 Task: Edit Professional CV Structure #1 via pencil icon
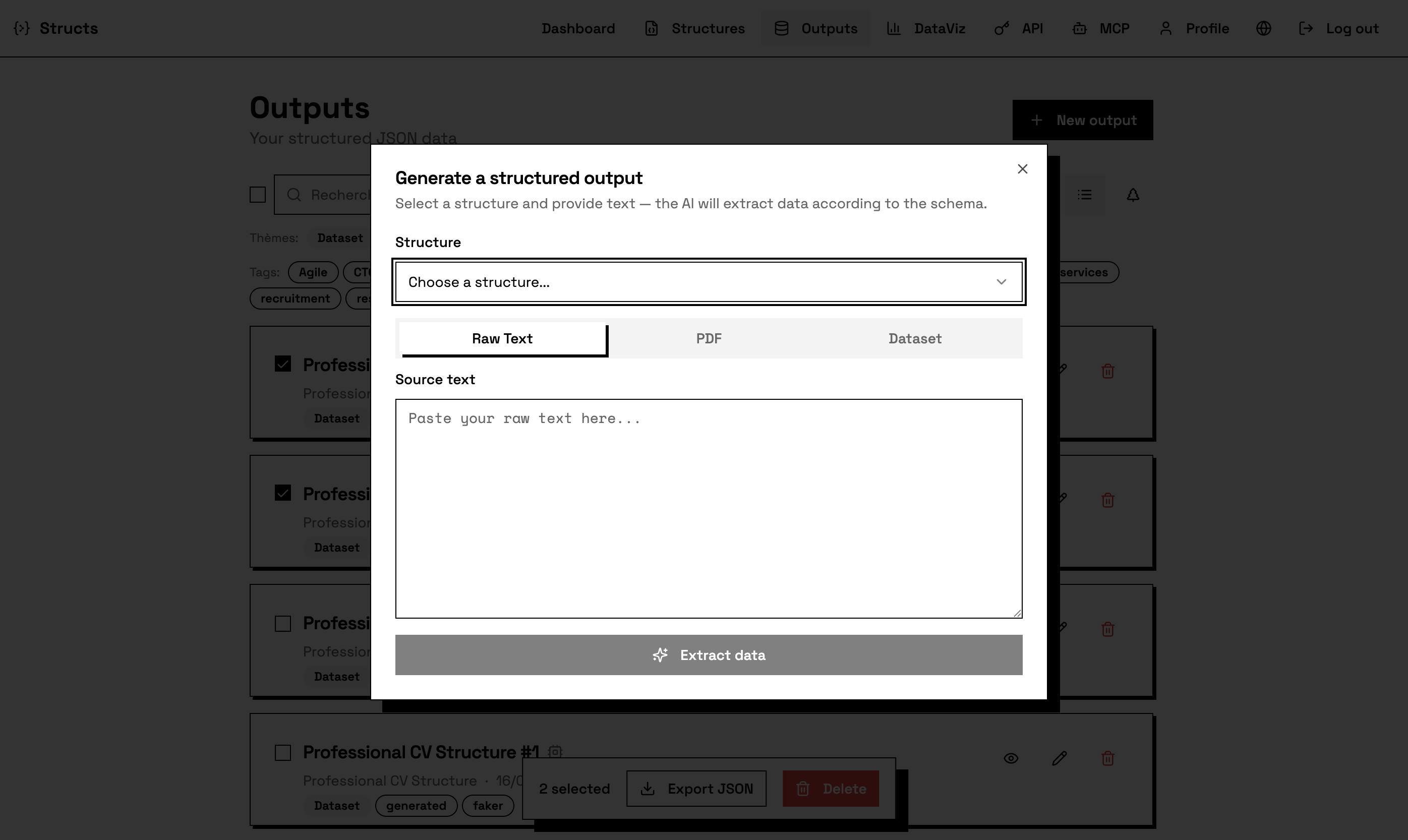(x=1060, y=758)
